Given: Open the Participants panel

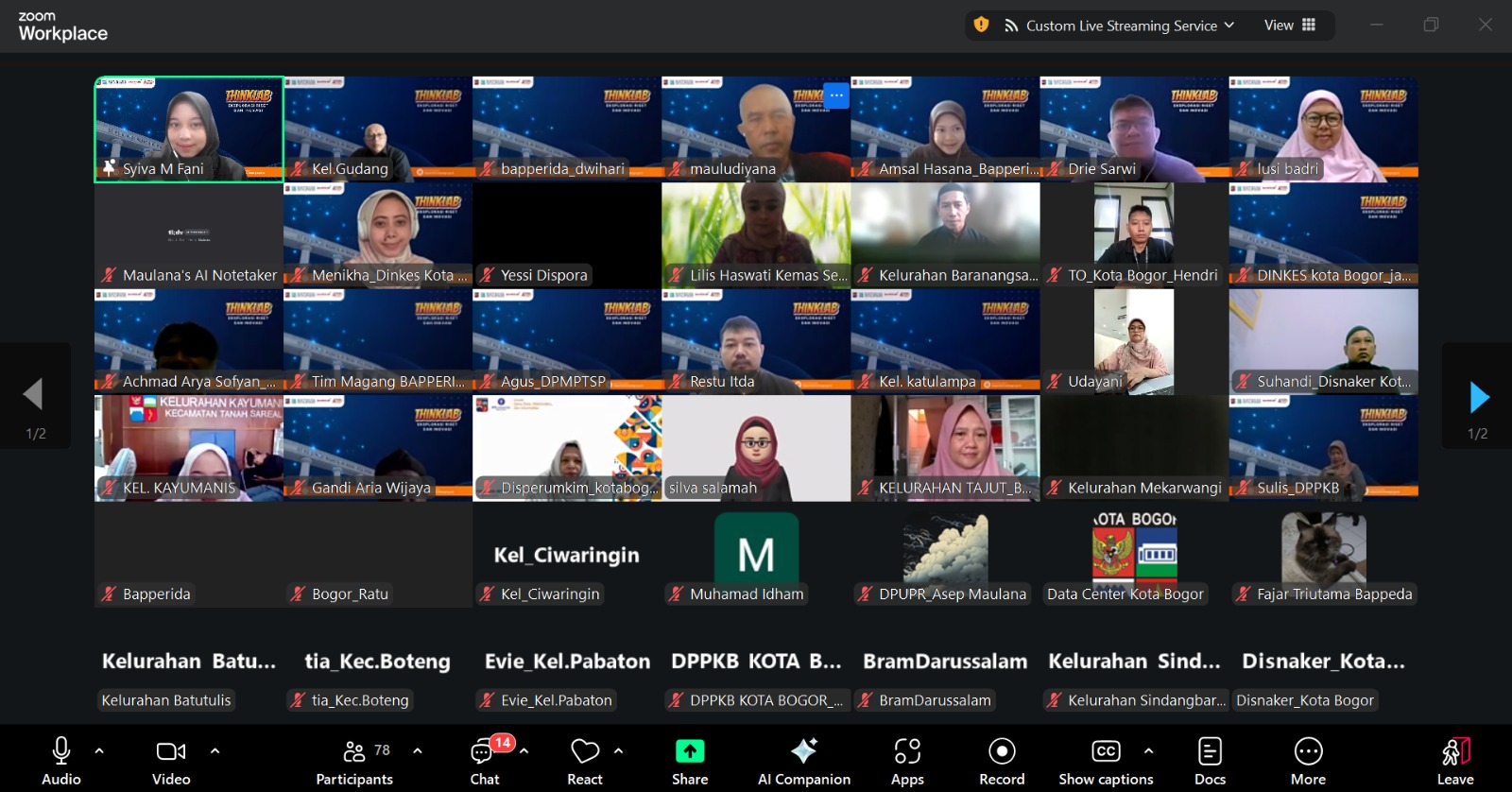Looking at the screenshot, I should (x=354, y=760).
